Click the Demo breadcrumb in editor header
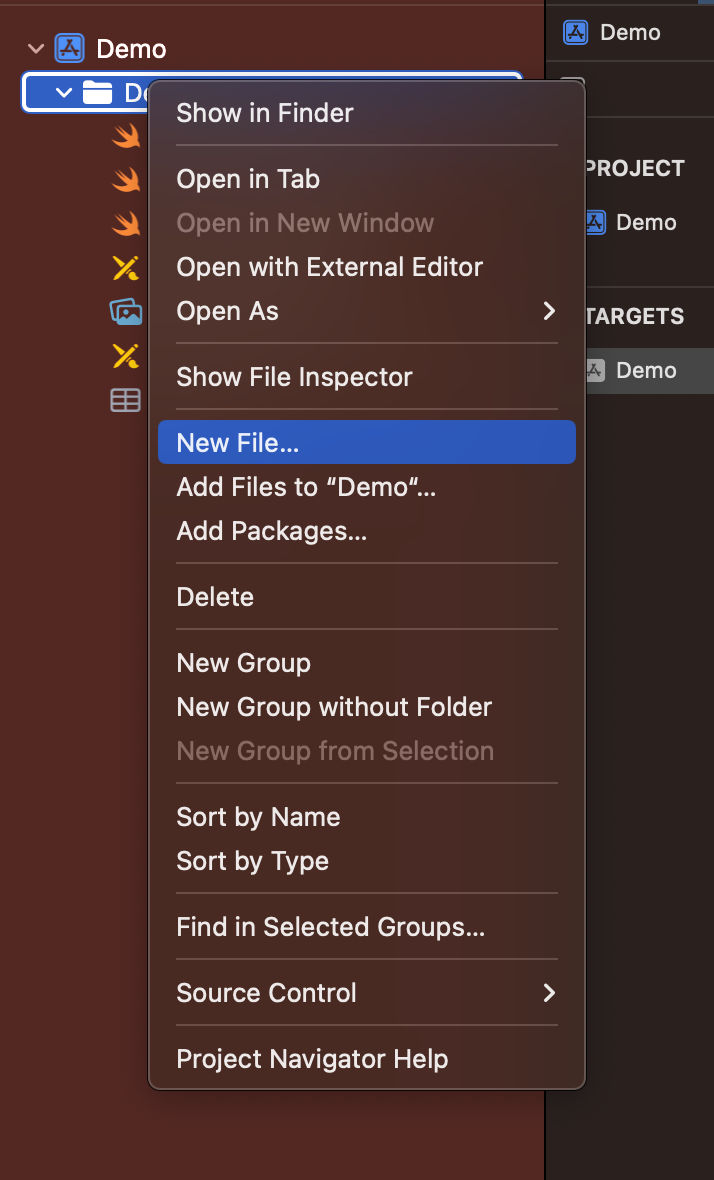 (x=629, y=32)
